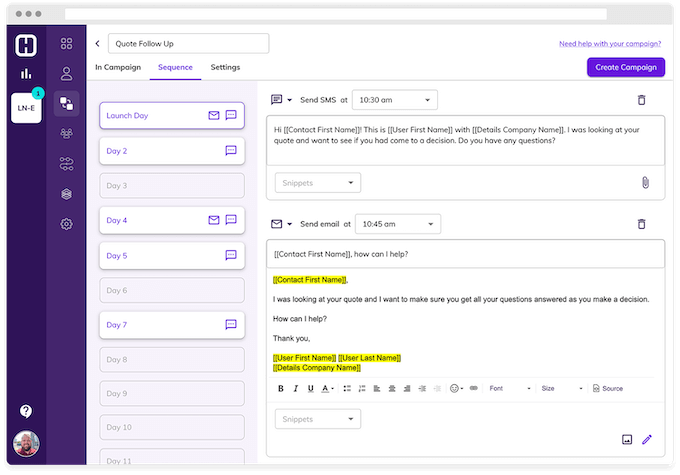This screenshot has height=475, width=680.
Task: Insert an image in the email
Action: (627, 439)
